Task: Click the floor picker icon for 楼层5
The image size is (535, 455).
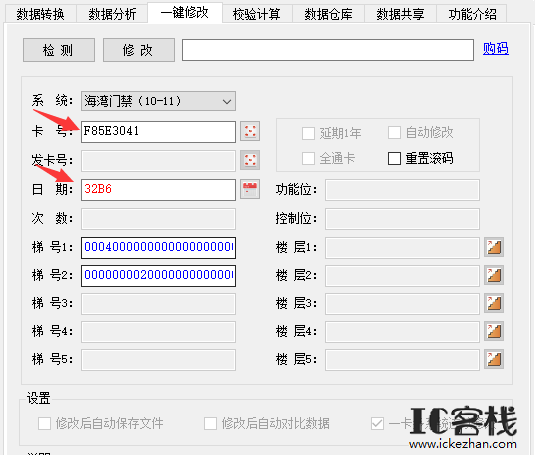Action: (x=494, y=359)
